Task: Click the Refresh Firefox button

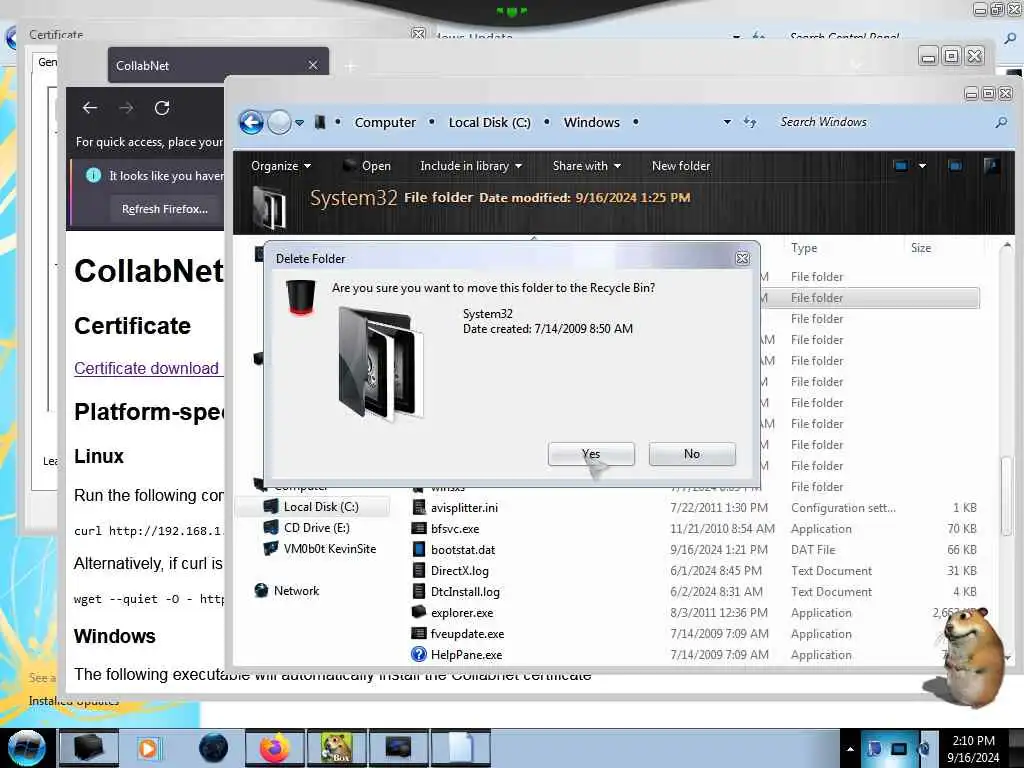Action: click(x=165, y=209)
